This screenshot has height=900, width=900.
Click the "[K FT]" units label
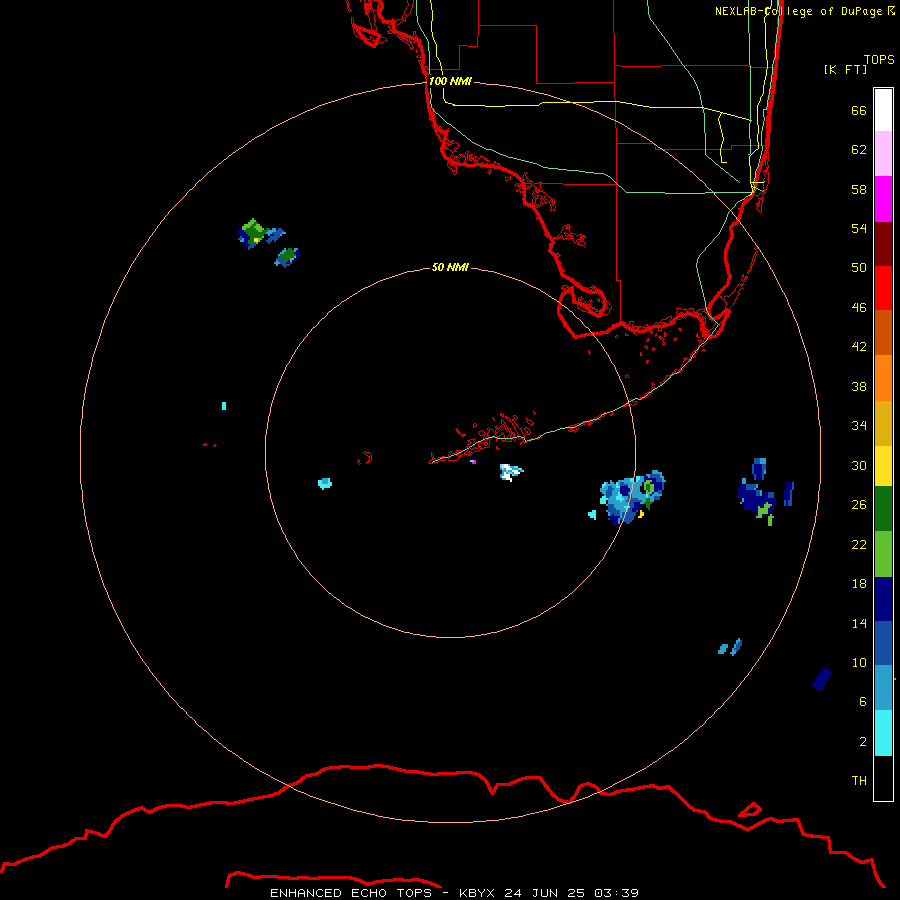click(x=845, y=69)
